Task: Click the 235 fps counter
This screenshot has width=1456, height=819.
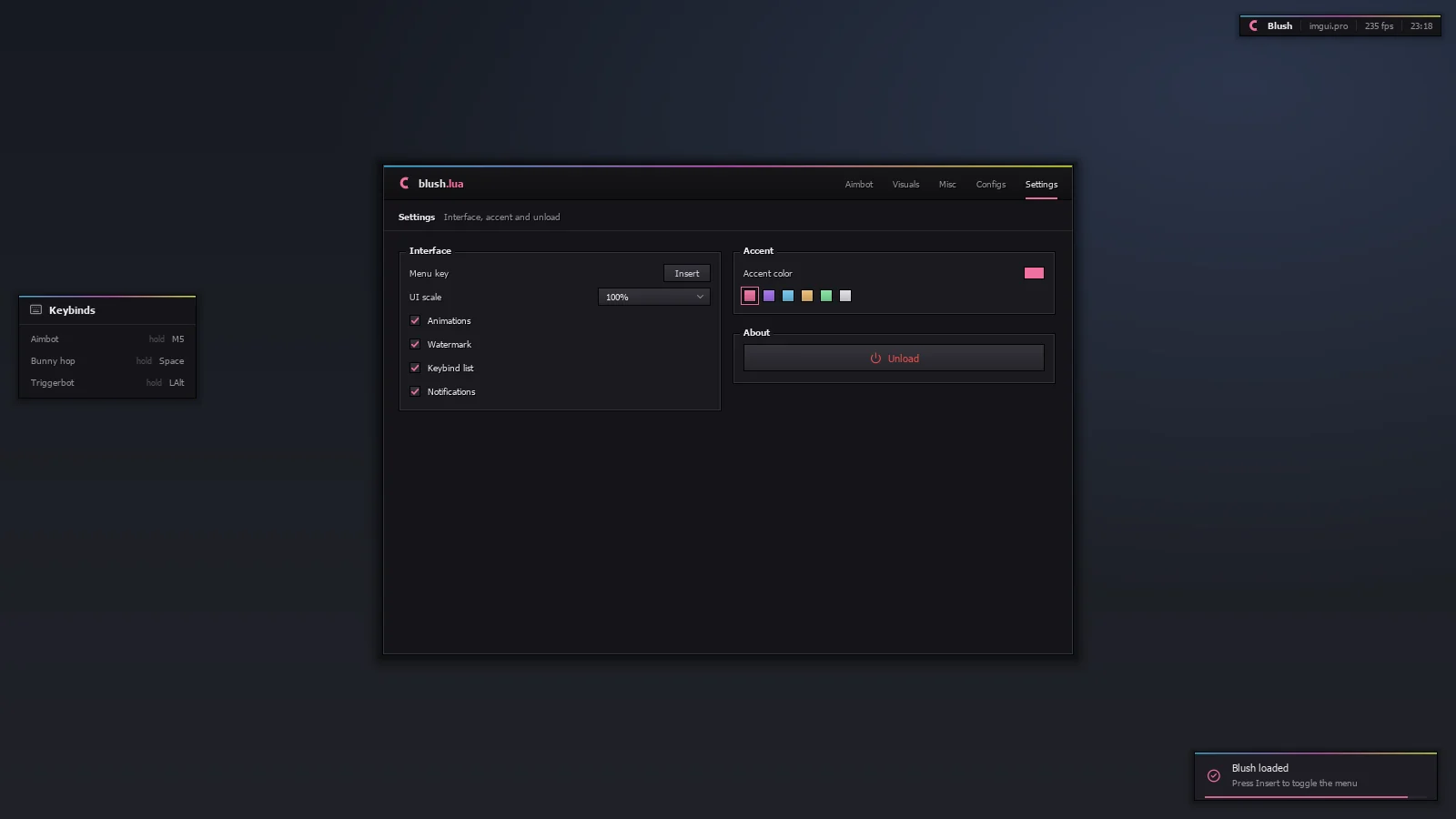Action: point(1379,25)
